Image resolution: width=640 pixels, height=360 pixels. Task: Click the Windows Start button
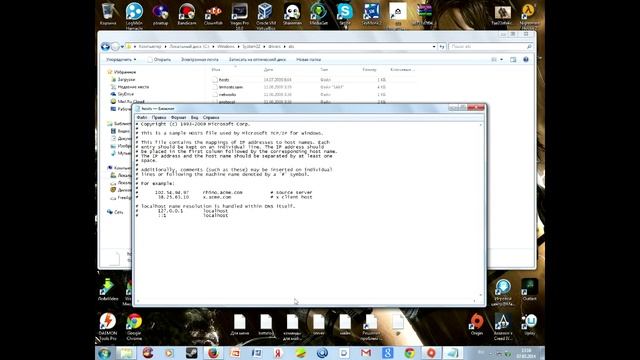[105, 353]
